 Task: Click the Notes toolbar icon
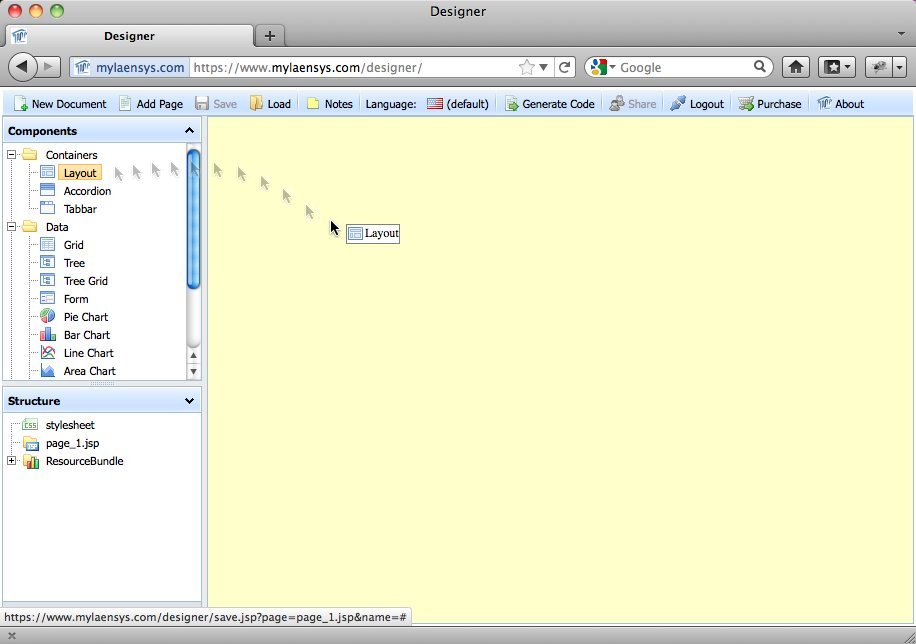[315, 103]
